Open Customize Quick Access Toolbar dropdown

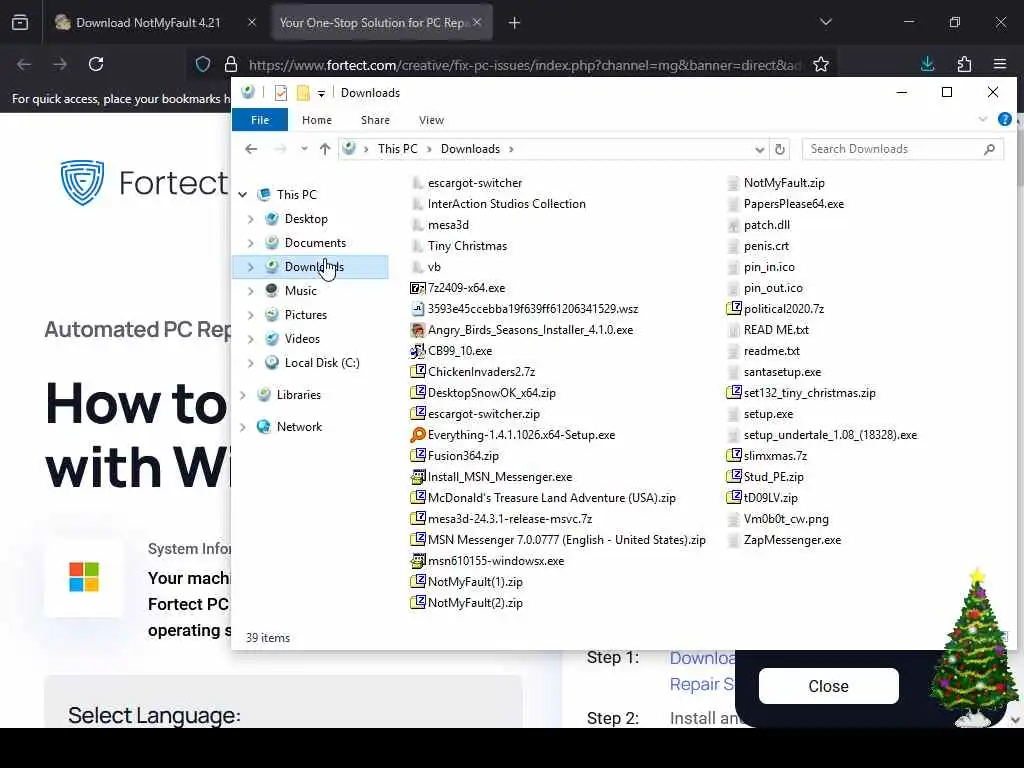(321, 94)
